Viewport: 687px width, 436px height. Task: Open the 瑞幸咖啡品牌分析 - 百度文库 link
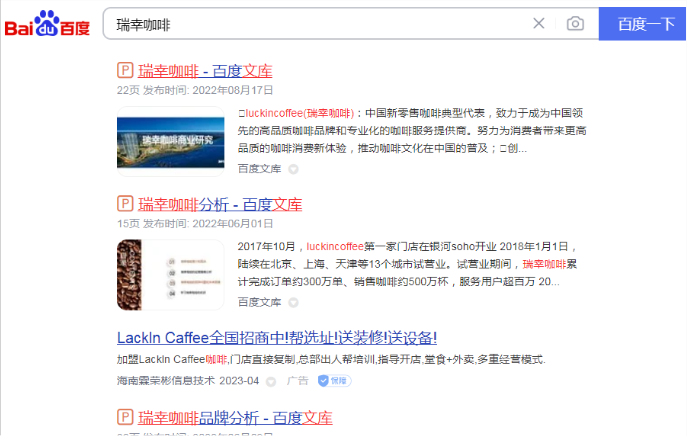(235, 417)
